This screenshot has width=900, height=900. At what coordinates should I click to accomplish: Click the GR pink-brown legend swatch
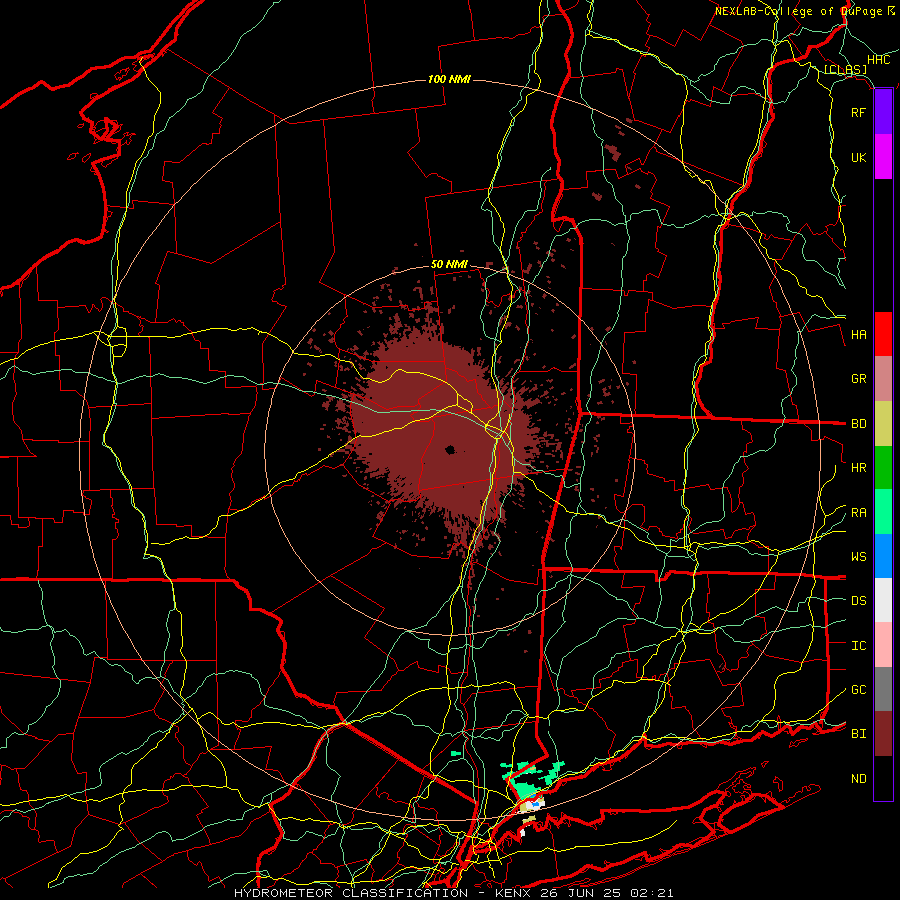[883, 378]
